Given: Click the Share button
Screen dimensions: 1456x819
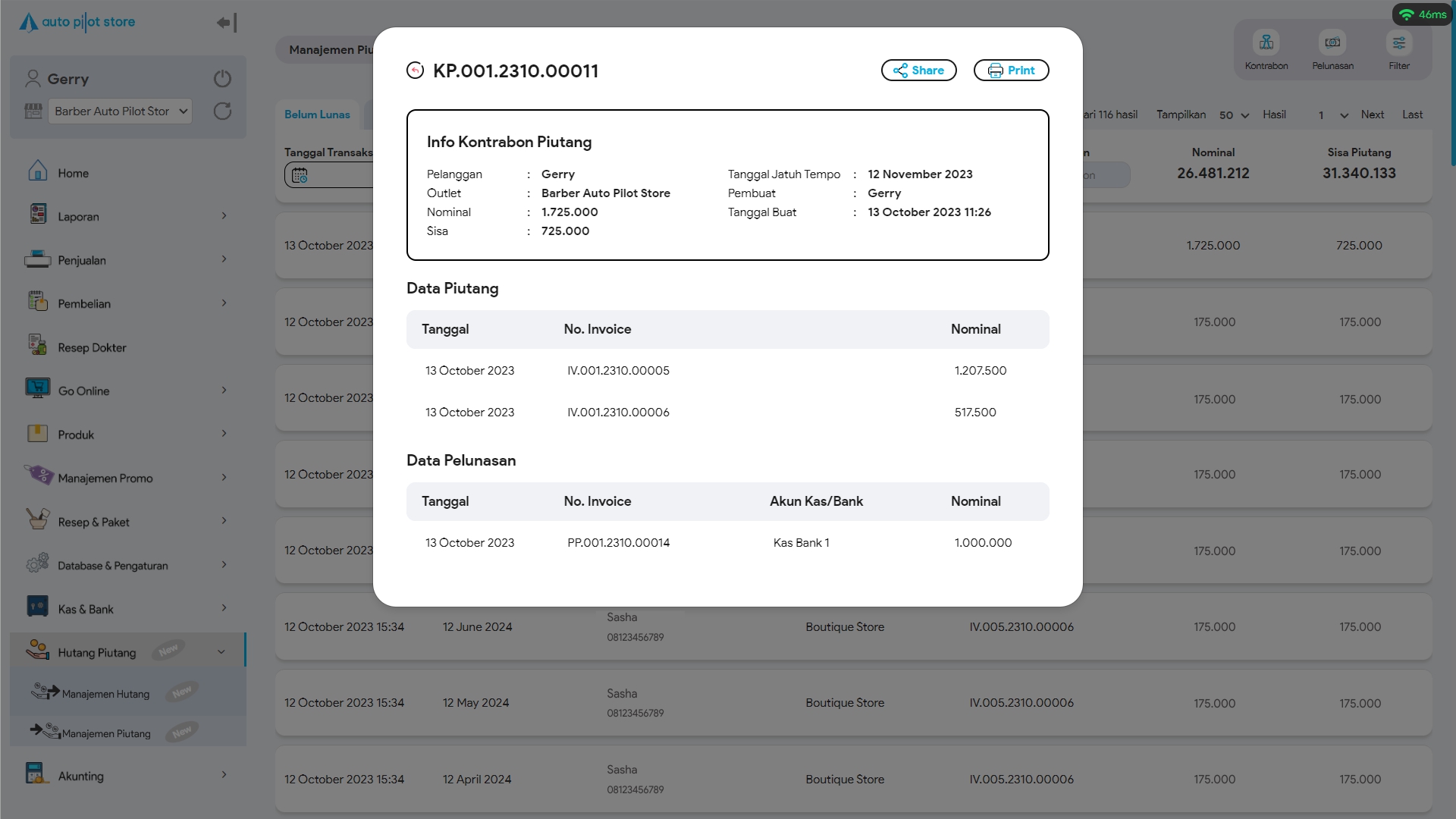Looking at the screenshot, I should tap(918, 71).
